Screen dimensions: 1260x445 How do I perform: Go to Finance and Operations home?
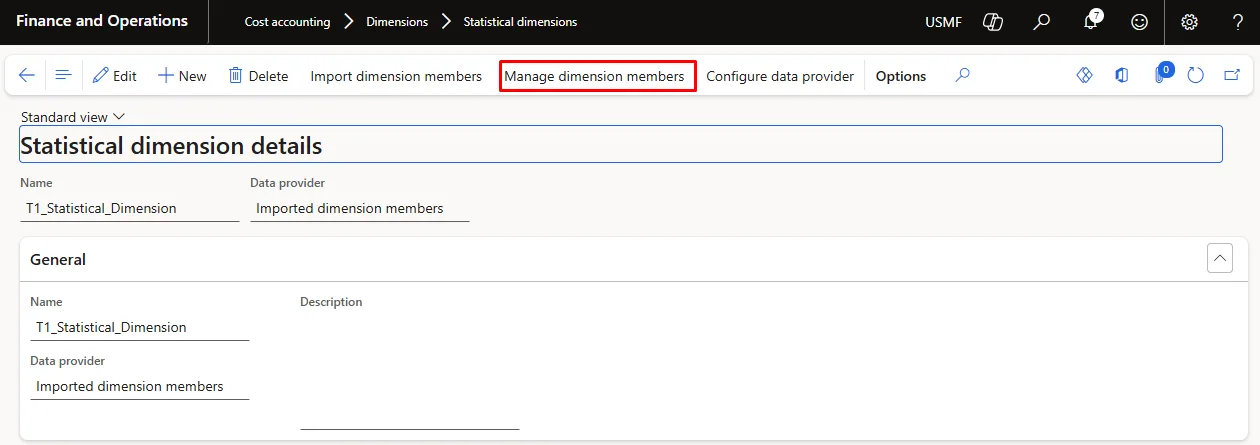[102, 21]
